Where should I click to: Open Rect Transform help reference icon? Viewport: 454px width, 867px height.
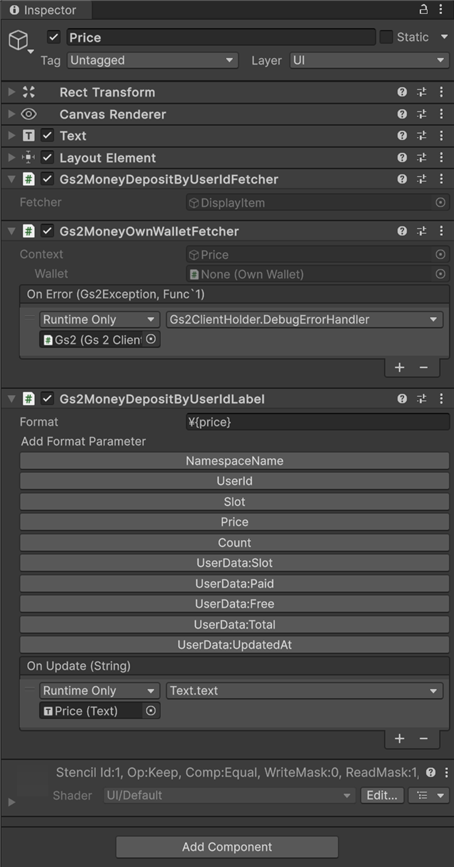click(402, 92)
